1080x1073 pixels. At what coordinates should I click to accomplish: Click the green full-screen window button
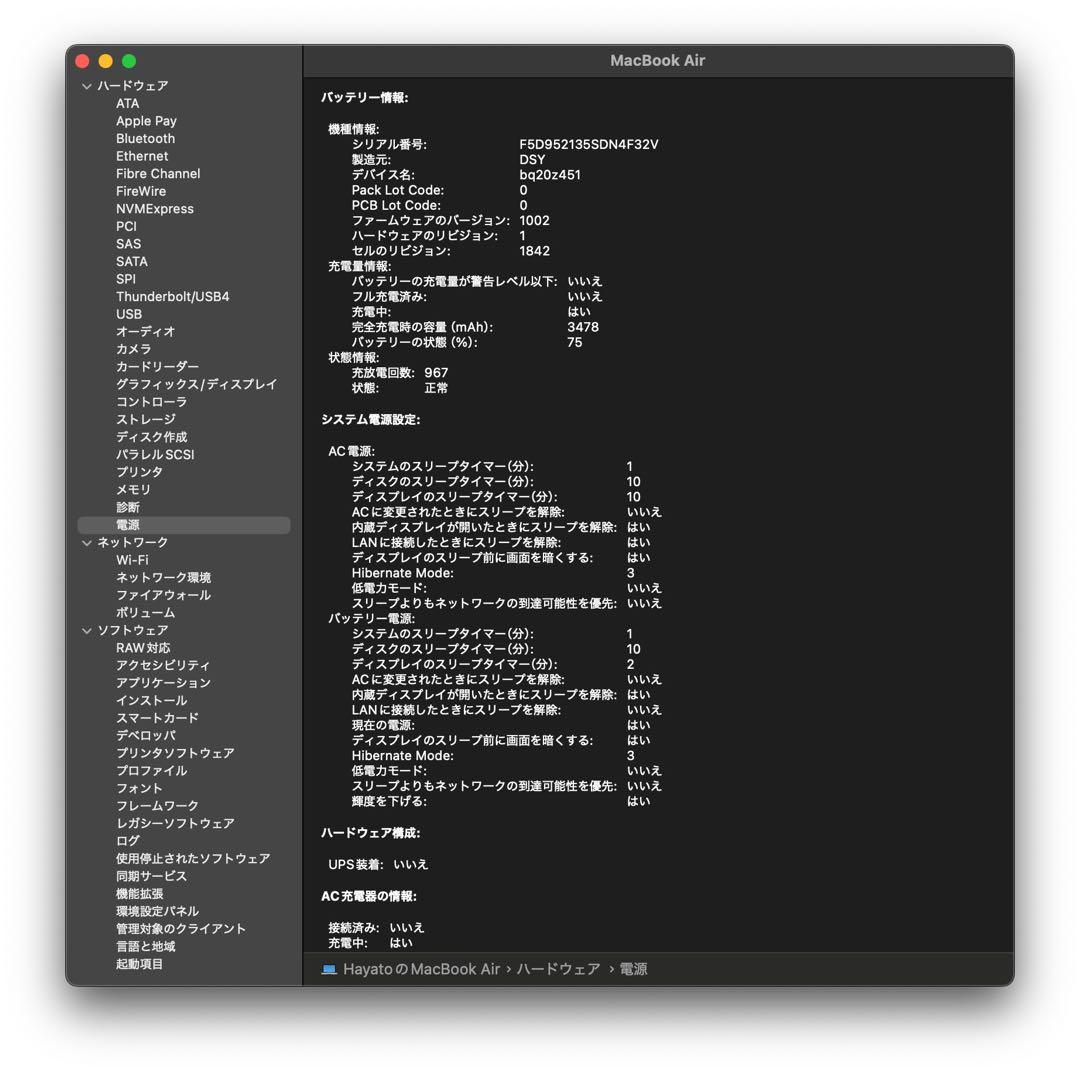point(129,61)
